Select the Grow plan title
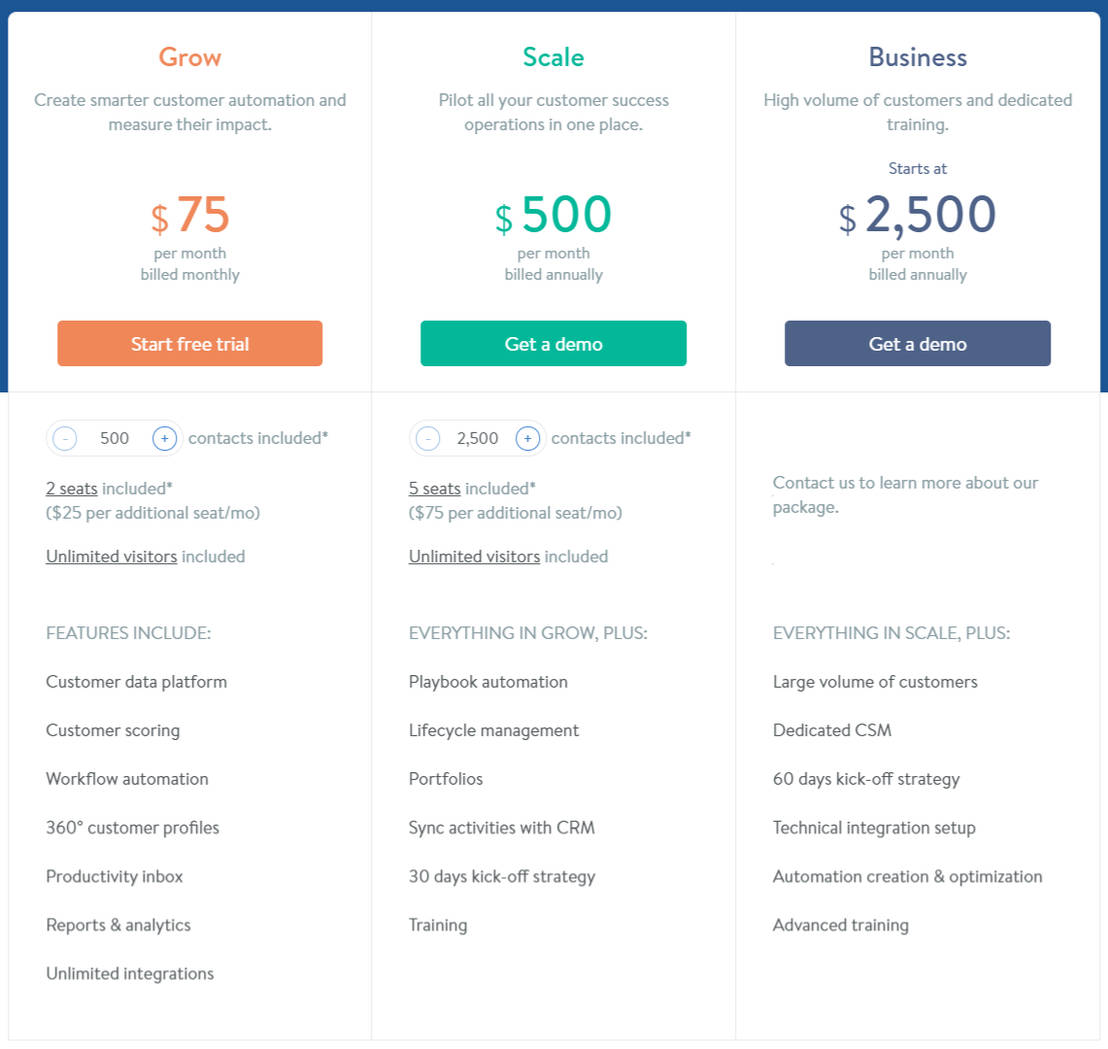Screen dimensions: 1108x1049 point(189,57)
